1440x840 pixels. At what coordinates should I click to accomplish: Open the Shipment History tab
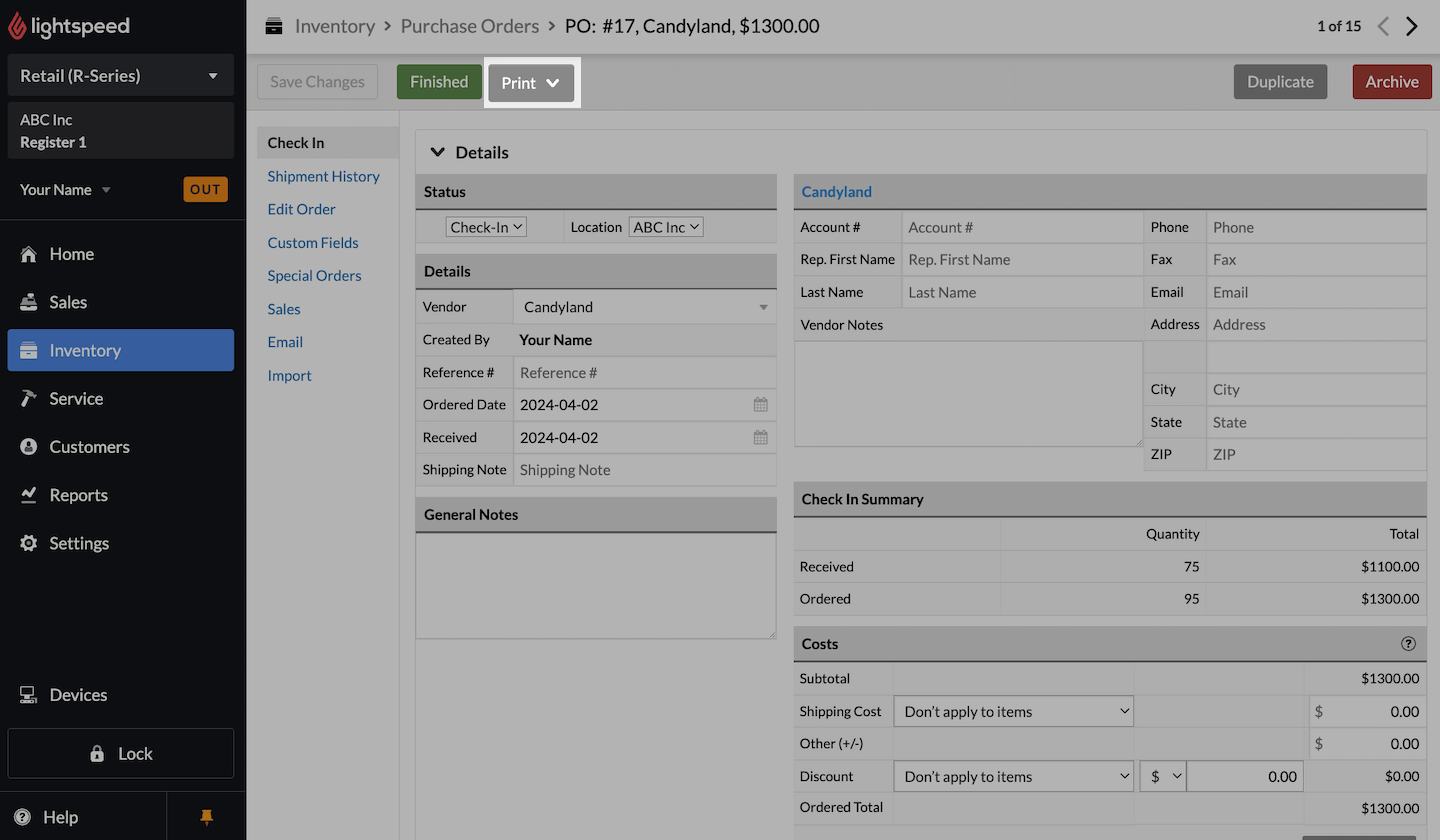click(323, 176)
